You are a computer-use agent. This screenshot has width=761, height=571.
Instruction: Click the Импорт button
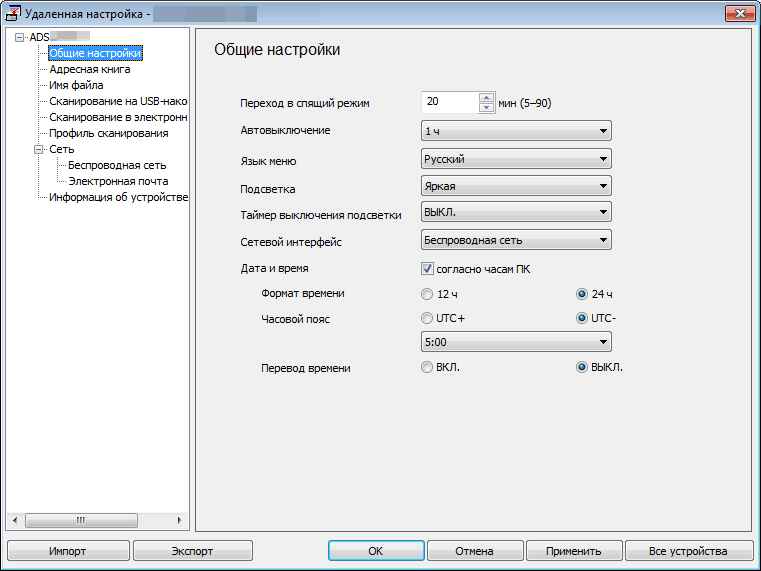[x=68, y=551]
